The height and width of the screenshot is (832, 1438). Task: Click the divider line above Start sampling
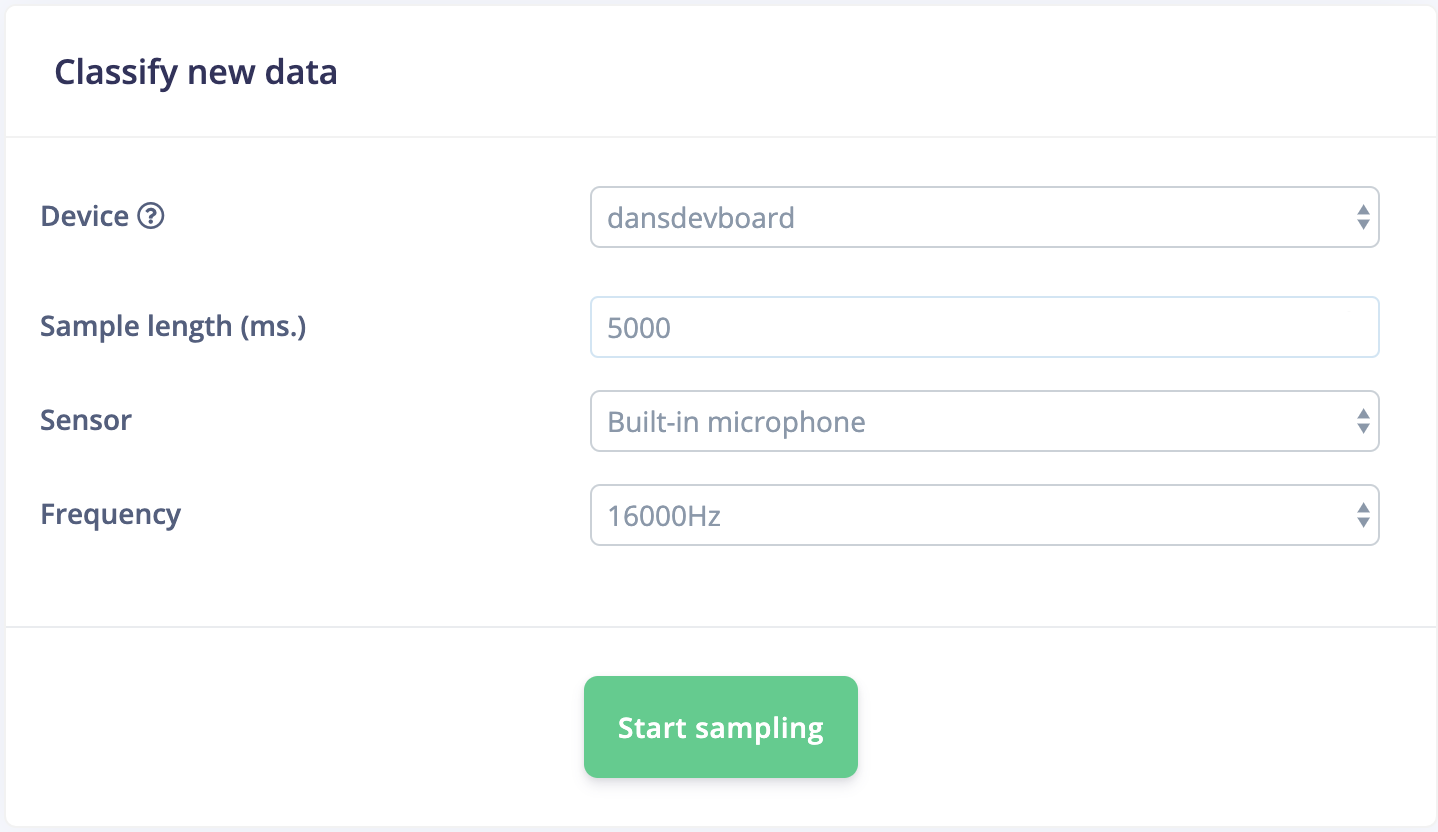[720, 627]
